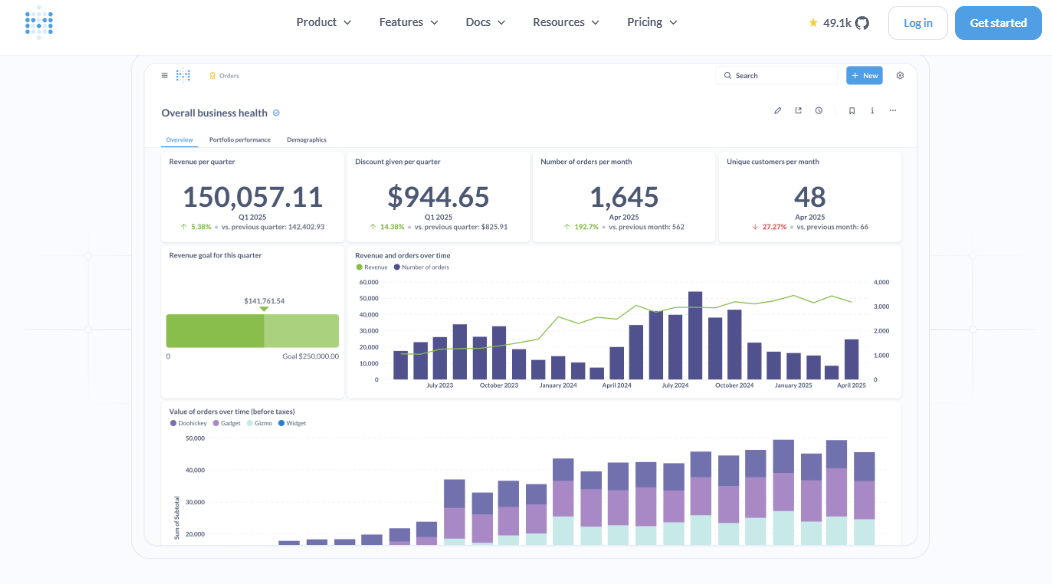Click the + New button

tap(864, 76)
